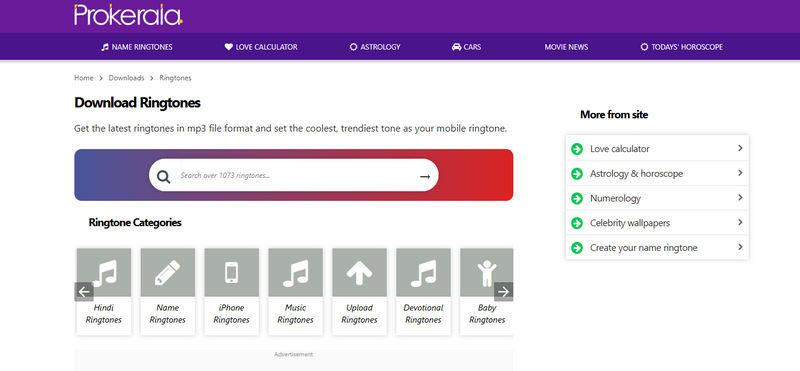Click the Baby Ringtones label
800x371 pixels.
tap(487, 314)
